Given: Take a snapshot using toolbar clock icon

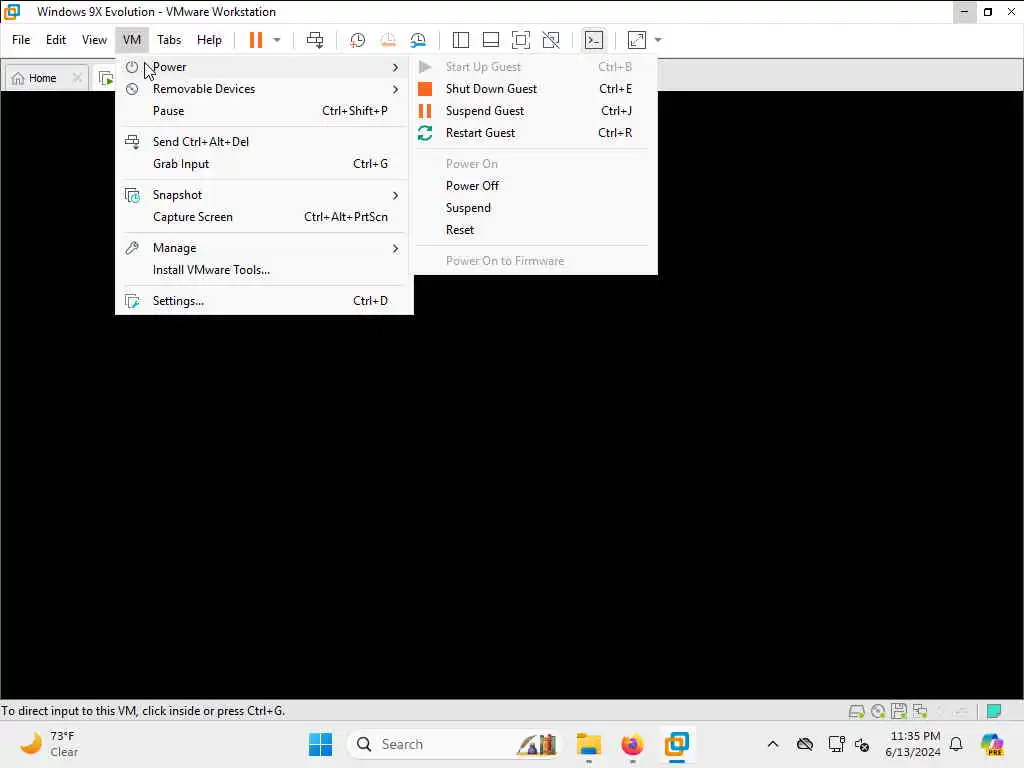Looking at the screenshot, I should click(x=357, y=40).
